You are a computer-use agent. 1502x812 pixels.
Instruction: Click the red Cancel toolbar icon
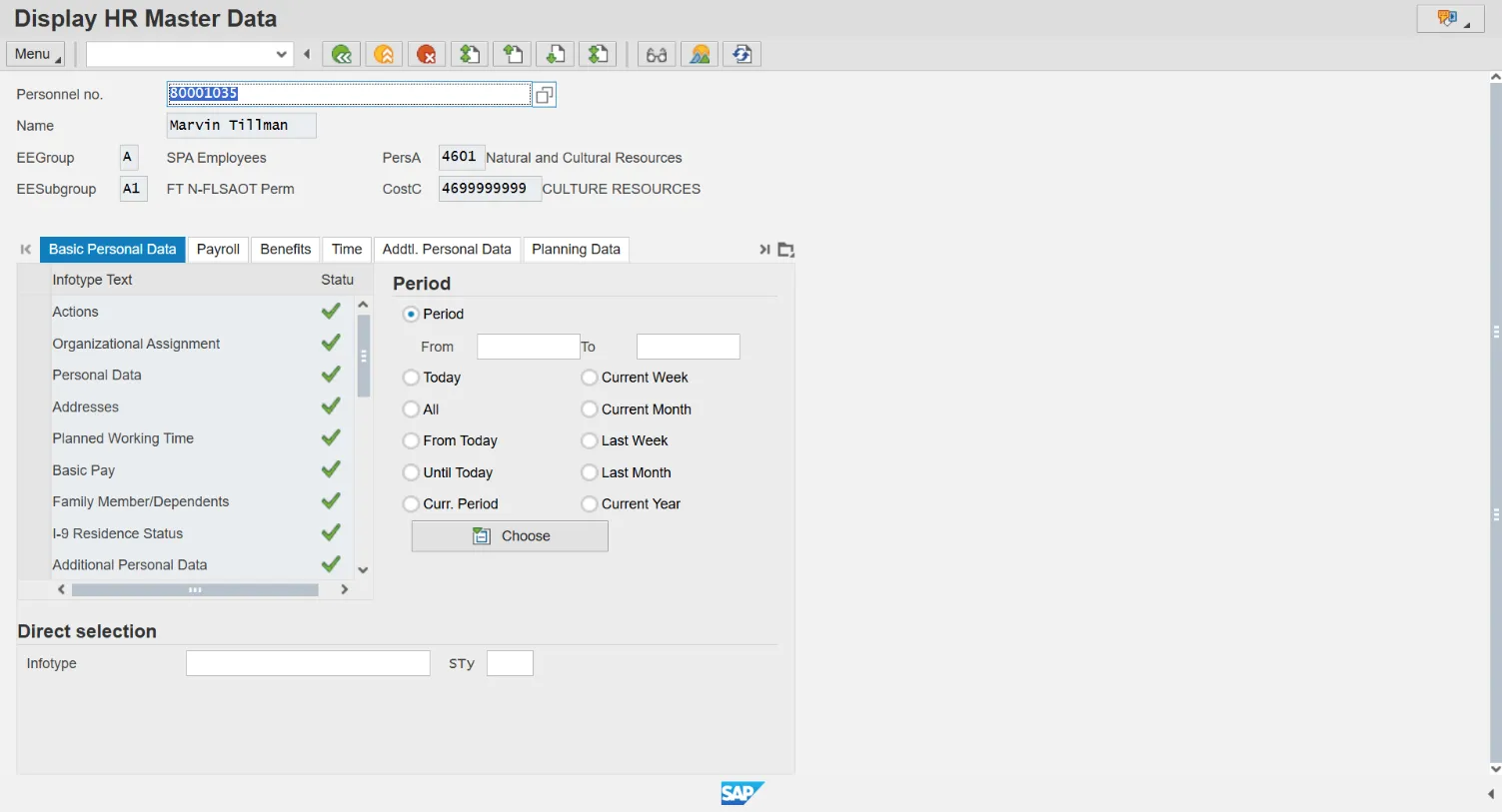click(x=427, y=55)
